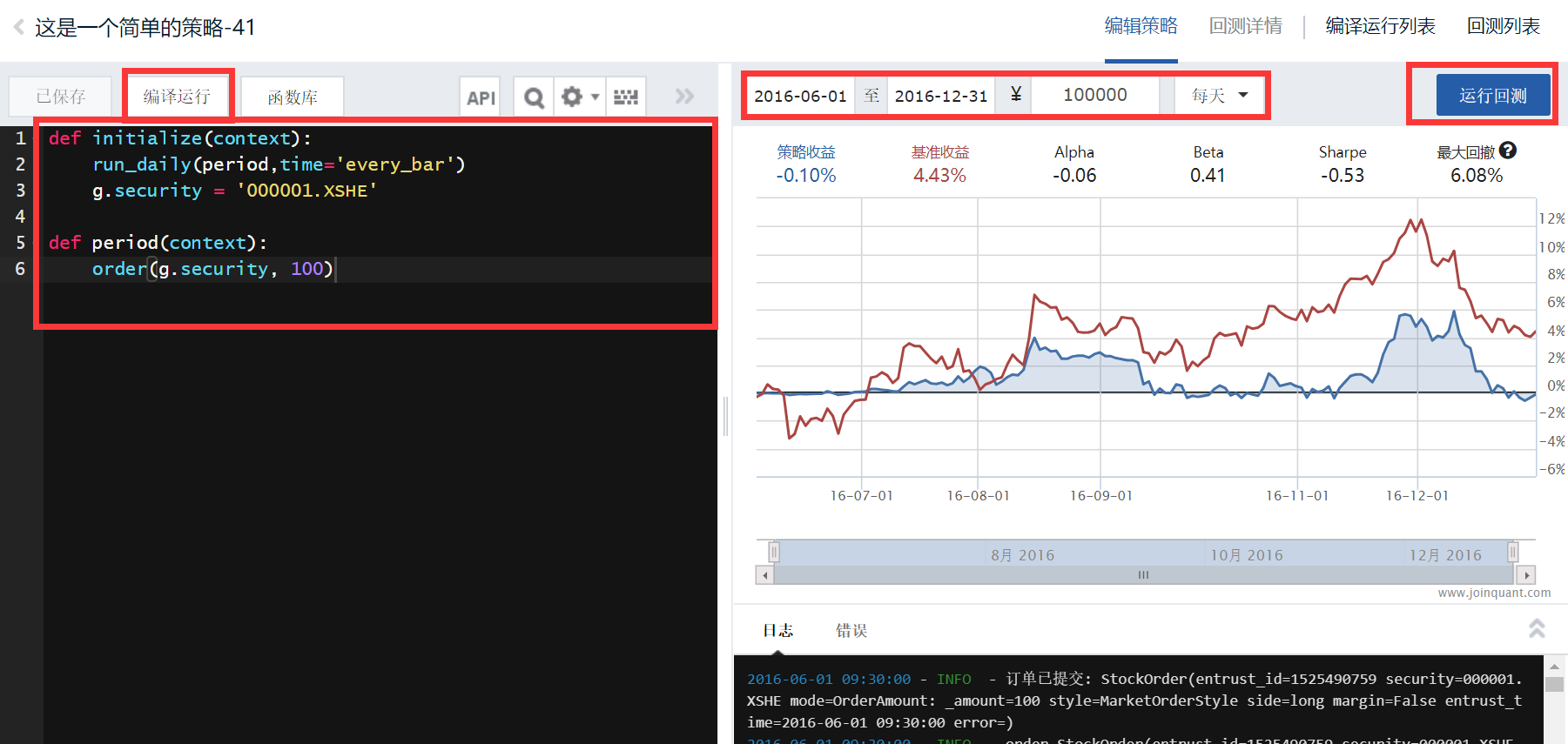Click the log panel scroll up arrow
This screenshot has width=1568, height=744.
pyautogui.click(x=1554, y=667)
